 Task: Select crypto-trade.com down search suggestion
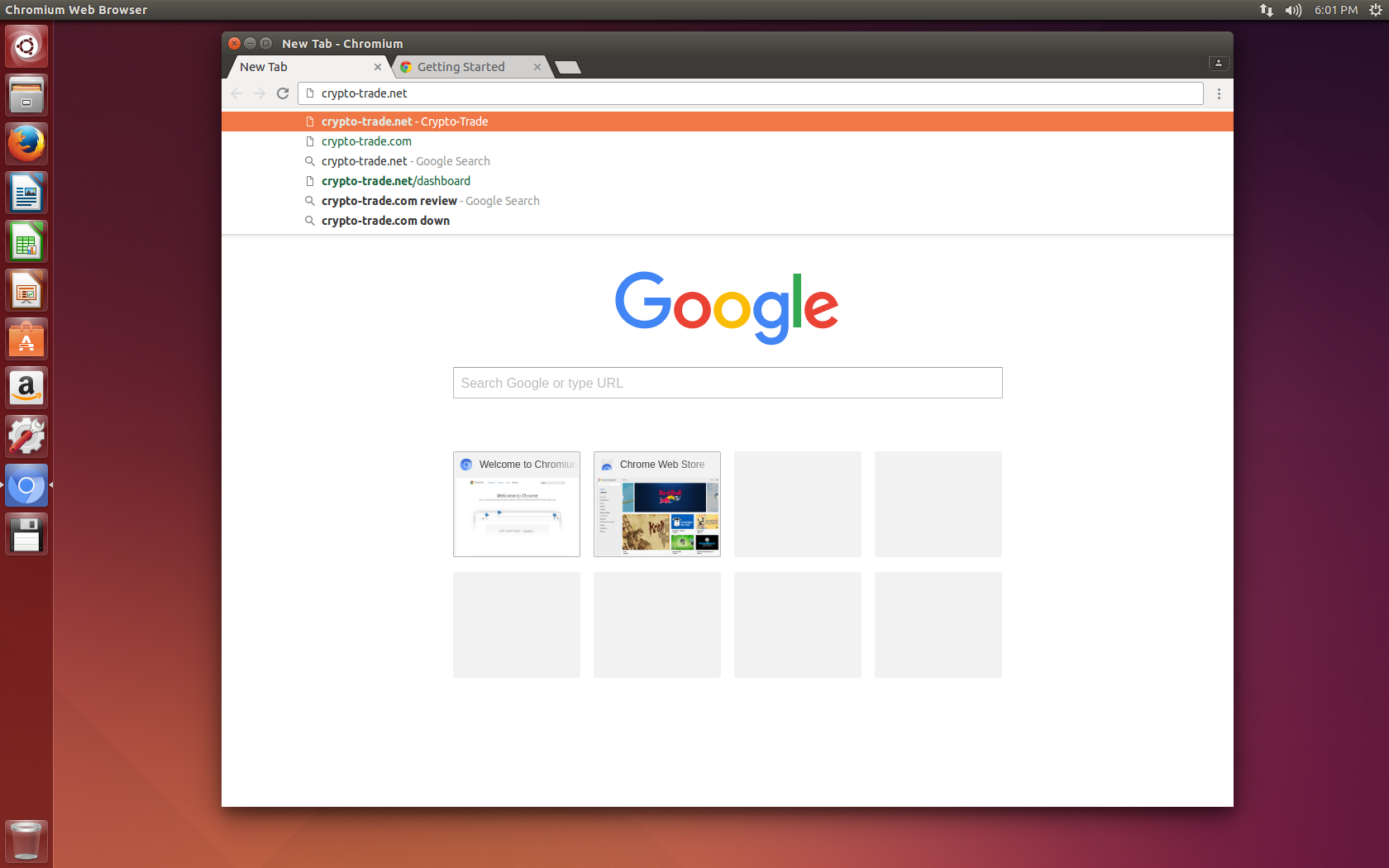point(728,221)
